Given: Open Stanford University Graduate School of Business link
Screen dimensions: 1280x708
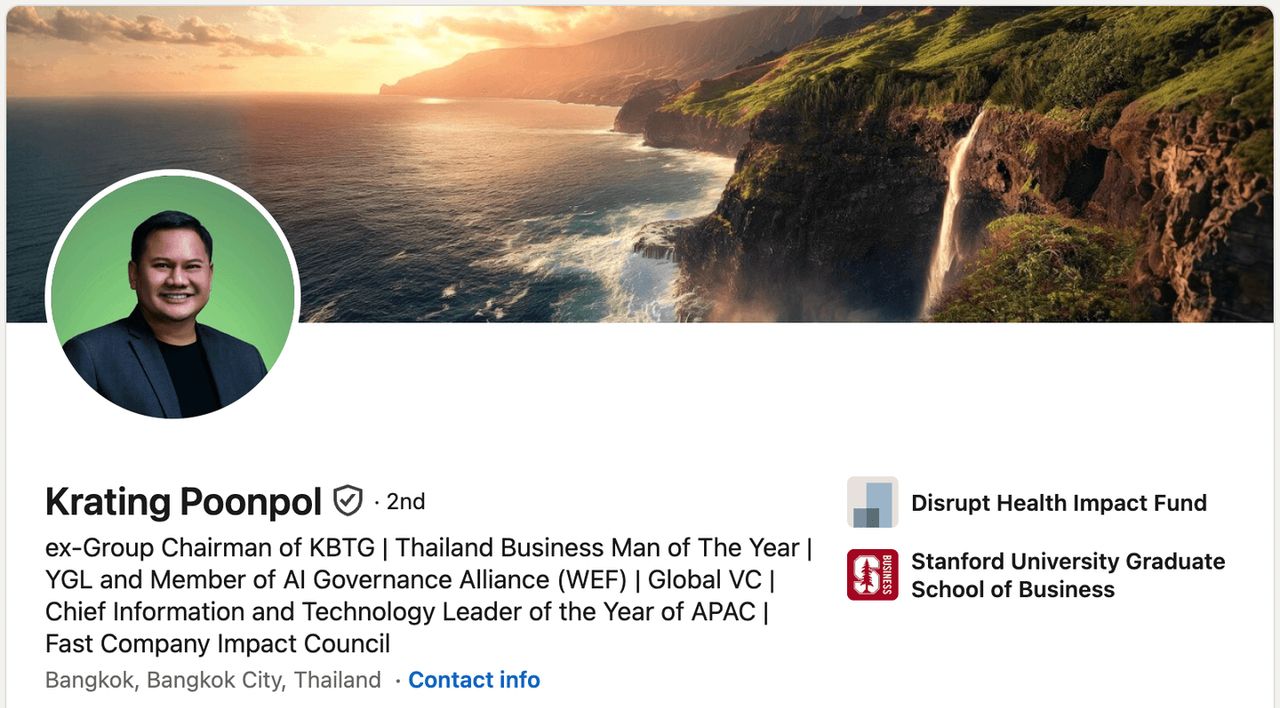Looking at the screenshot, I should point(1067,575).
